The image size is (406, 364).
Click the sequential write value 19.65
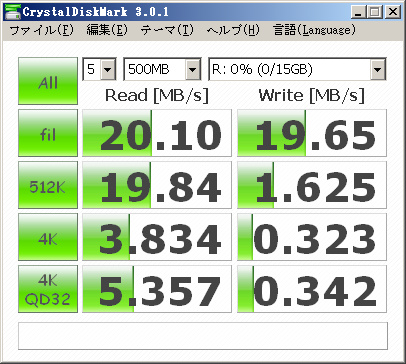[312, 133]
